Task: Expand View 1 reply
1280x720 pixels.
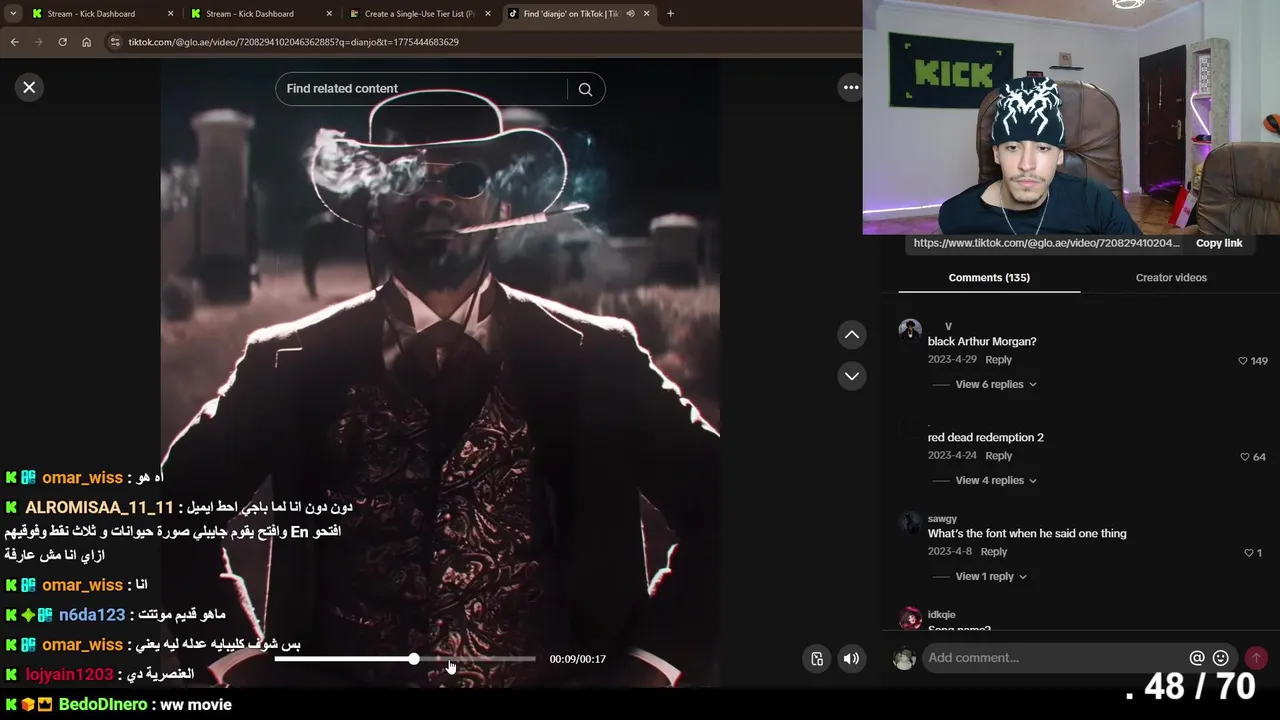Action: tap(990, 576)
